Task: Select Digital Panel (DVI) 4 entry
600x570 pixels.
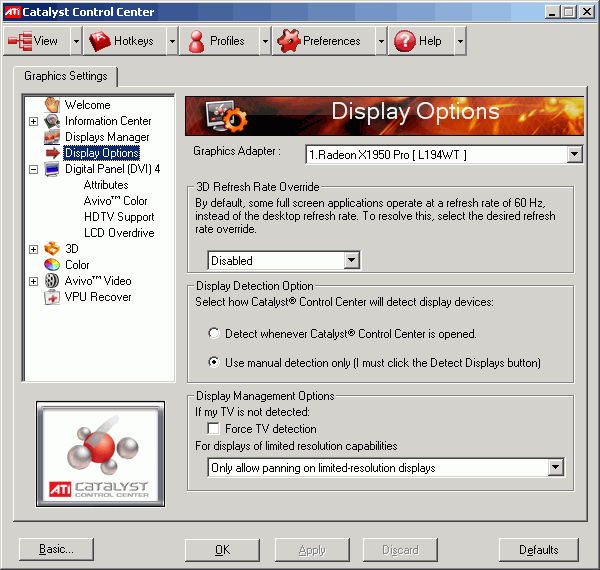Action: 112,169
